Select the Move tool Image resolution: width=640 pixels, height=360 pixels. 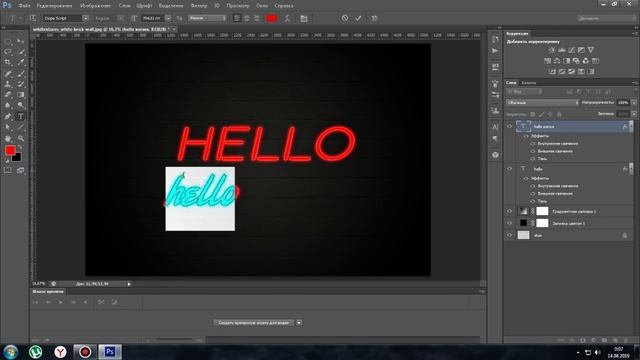click(20, 41)
